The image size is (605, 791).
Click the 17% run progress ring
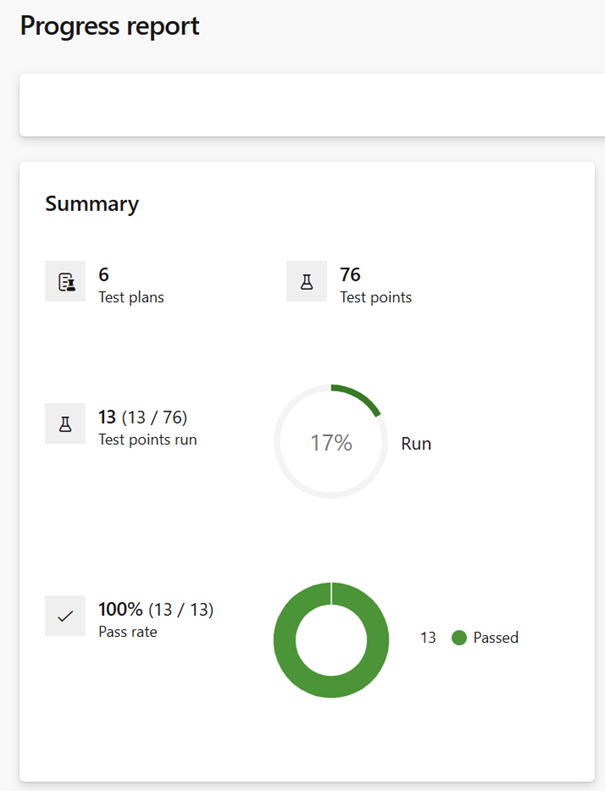[331, 442]
